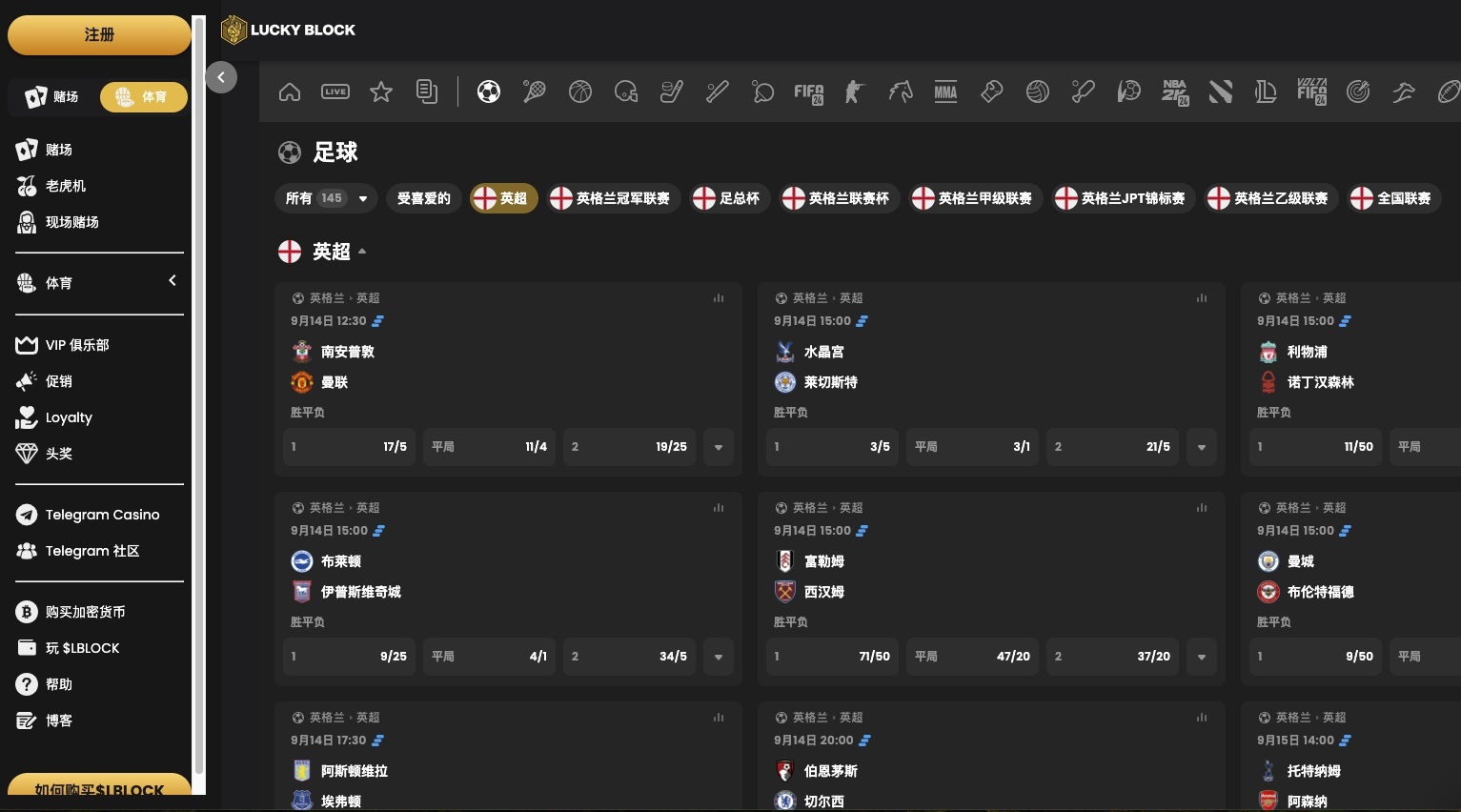Open the 所有 145 leagues dropdown
This screenshot has height=812, width=1461.
coord(326,198)
